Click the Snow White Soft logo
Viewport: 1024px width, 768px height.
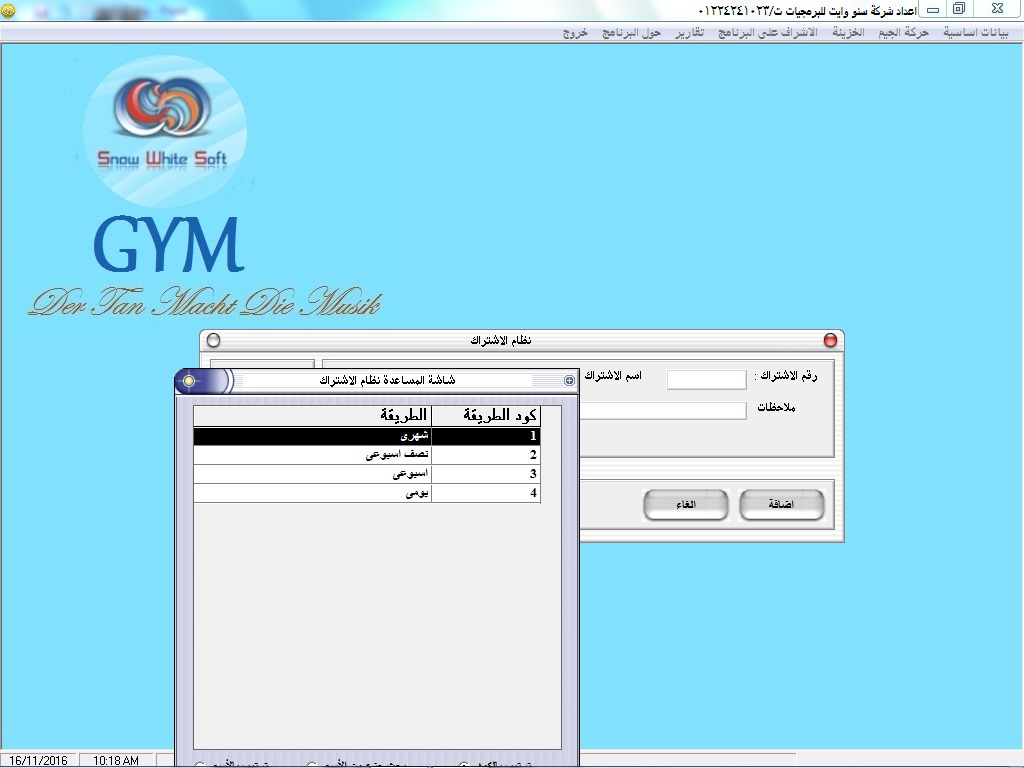(x=165, y=130)
